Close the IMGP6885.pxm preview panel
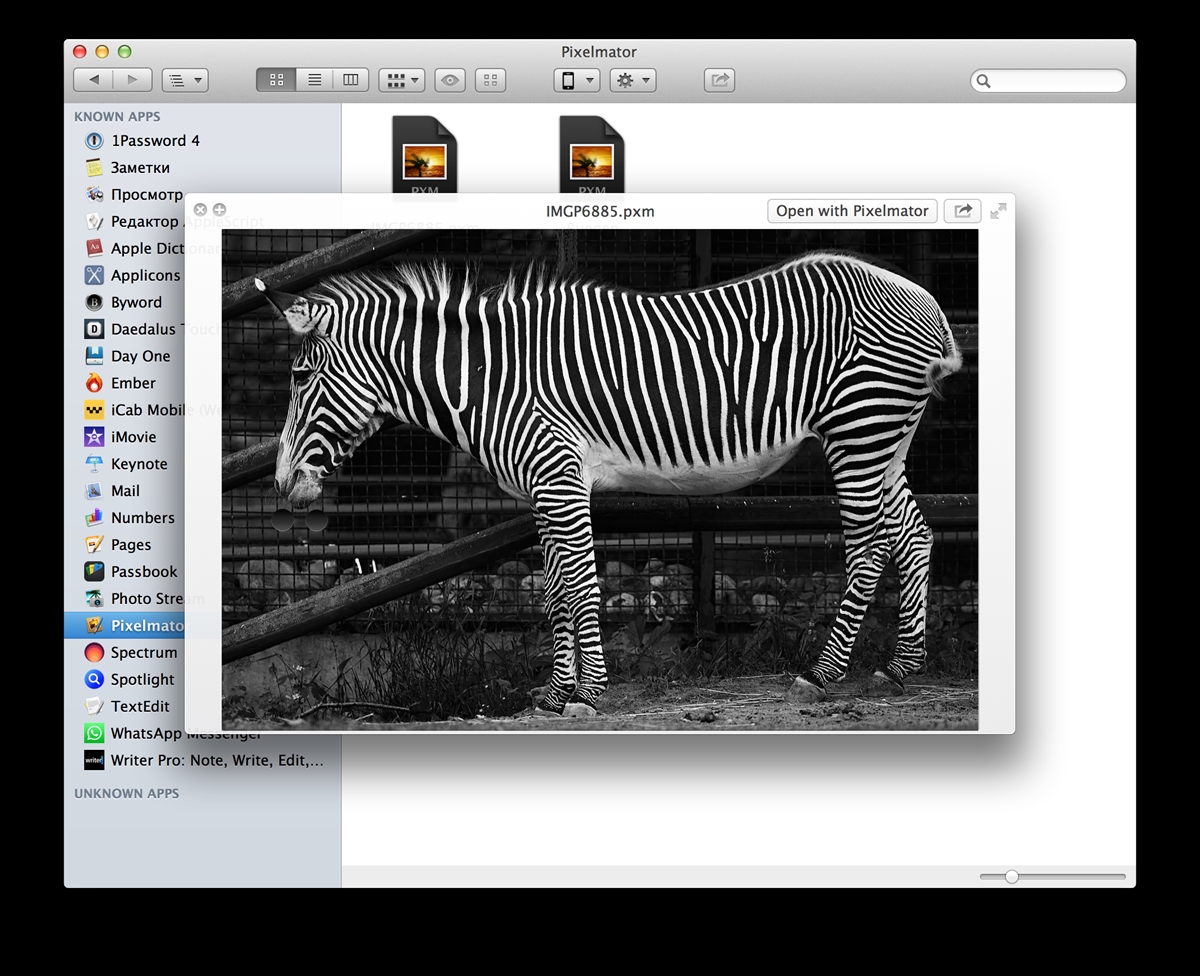This screenshot has height=976, width=1200. point(200,210)
